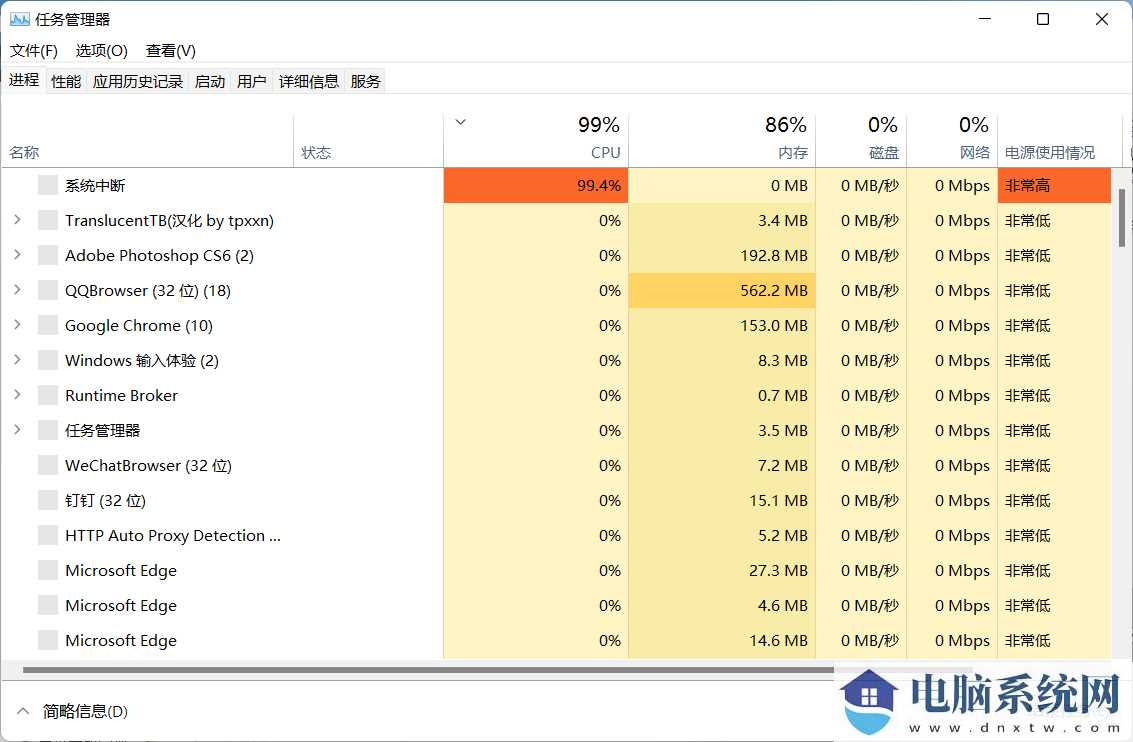
Task: Expand the Google Chrome process group
Action: click(18, 325)
